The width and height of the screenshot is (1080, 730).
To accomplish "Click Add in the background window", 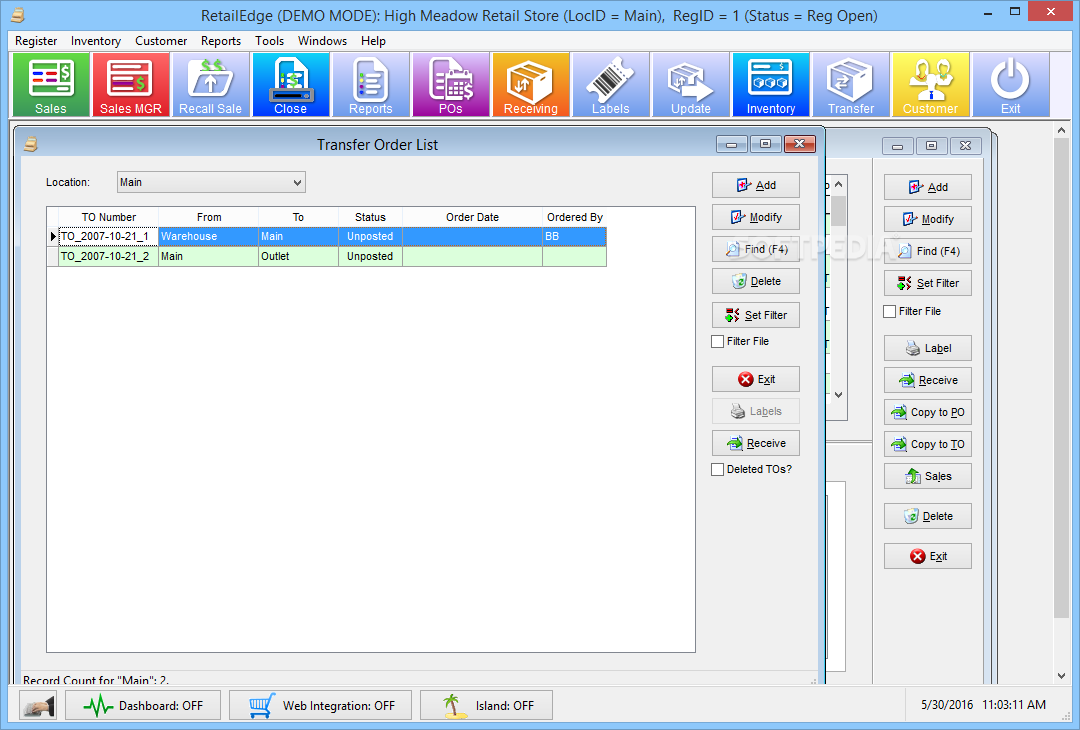I will coord(928,187).
